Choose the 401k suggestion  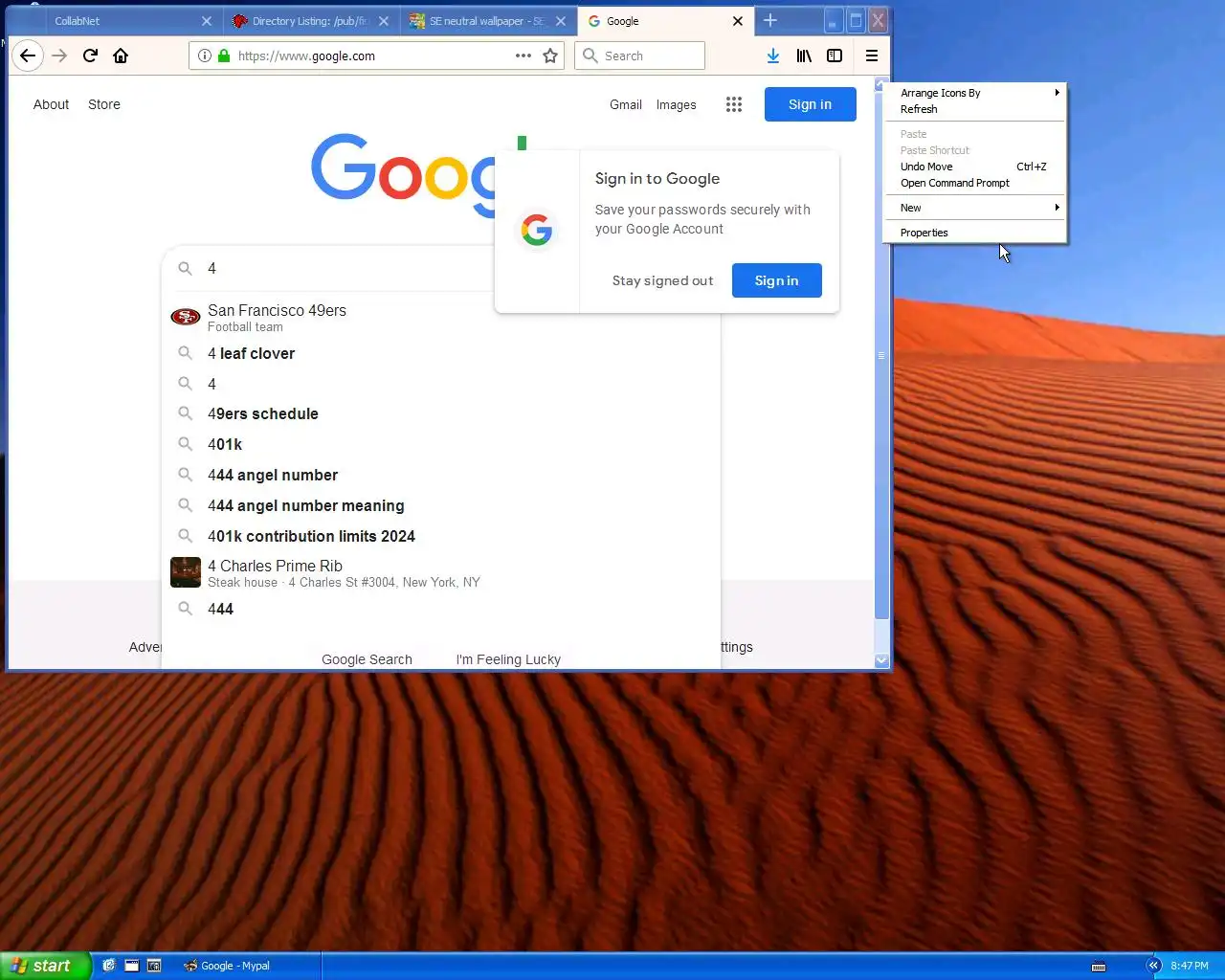tap(441, 444)
